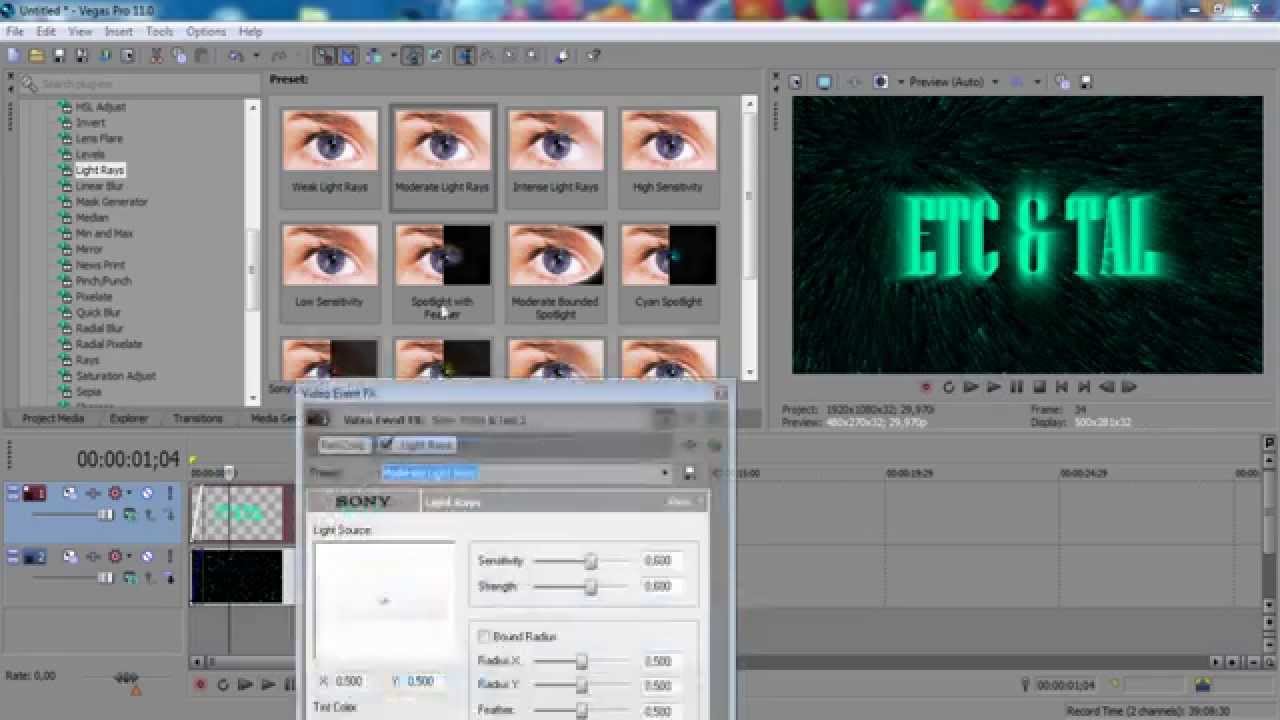Click the Undo toolbar icon

click(237, 56)
